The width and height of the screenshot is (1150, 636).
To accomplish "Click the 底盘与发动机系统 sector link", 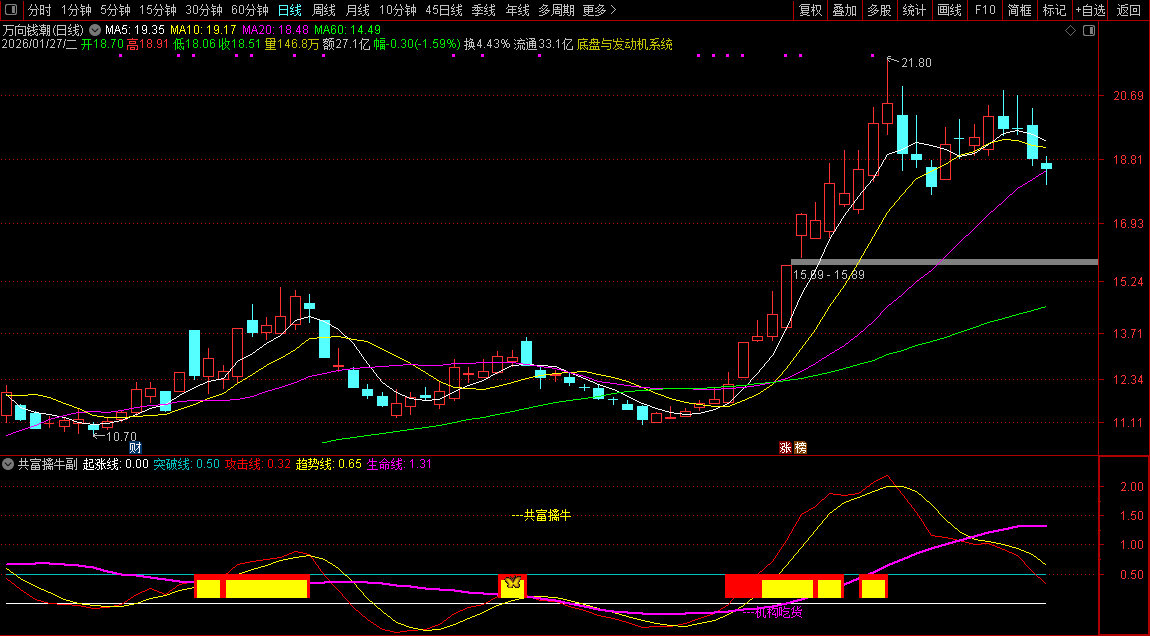I will pyautogui.click(x=625, y=44).
